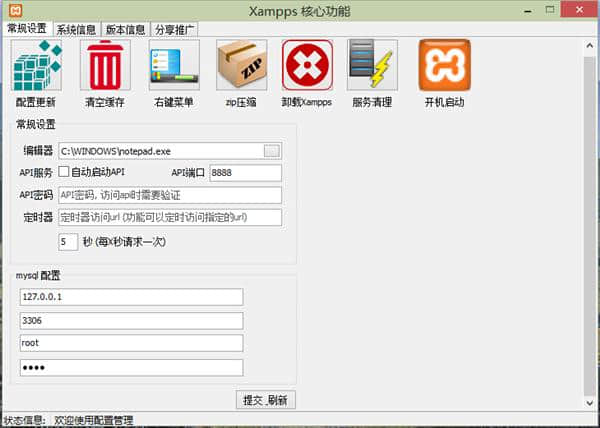Click the 欢迎使用配置管理 status message

94,420
